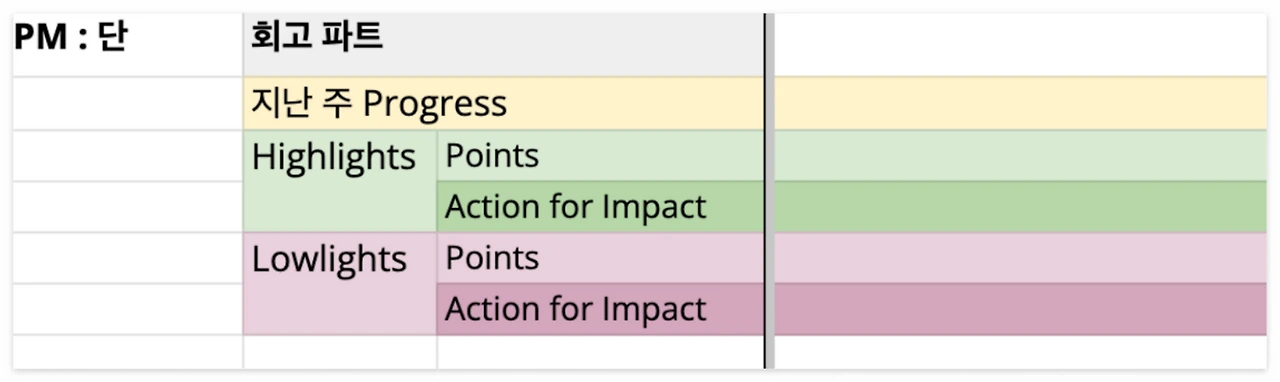The width and height of the screenshot is (1280, 382).
Task: Click the thick vertical freeze pane divider
Action: tap(768, 191)
